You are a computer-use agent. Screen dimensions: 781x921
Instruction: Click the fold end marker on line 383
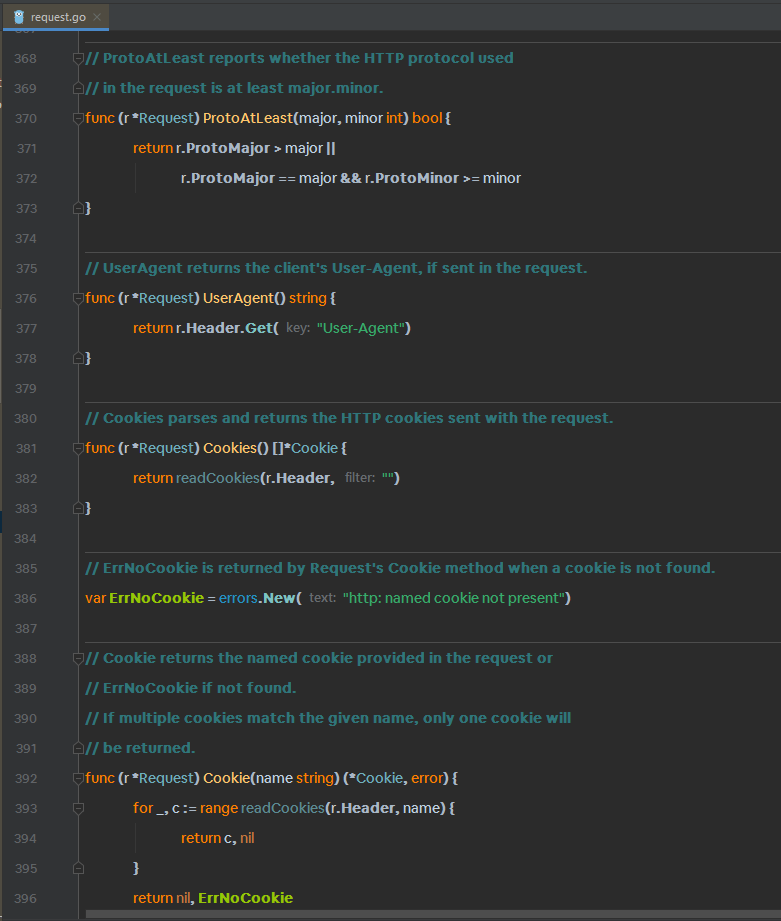click(78, 508)
